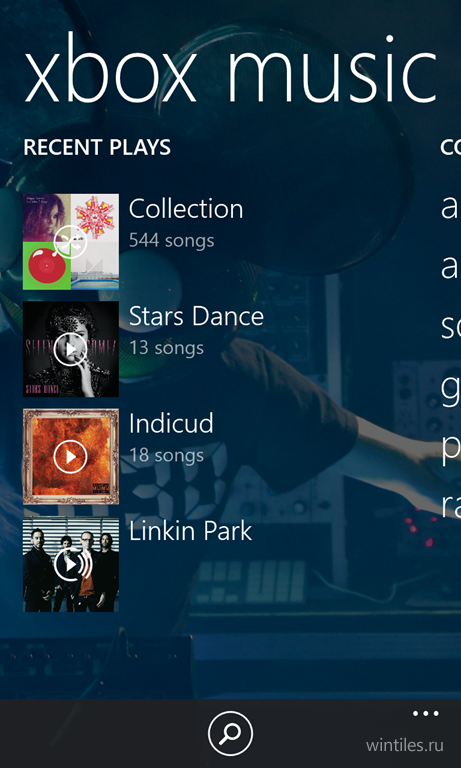Select the 13 songs subtitle under Stars Dance
The width and height of the screenshot is (461, 768).
coord(166,348)
